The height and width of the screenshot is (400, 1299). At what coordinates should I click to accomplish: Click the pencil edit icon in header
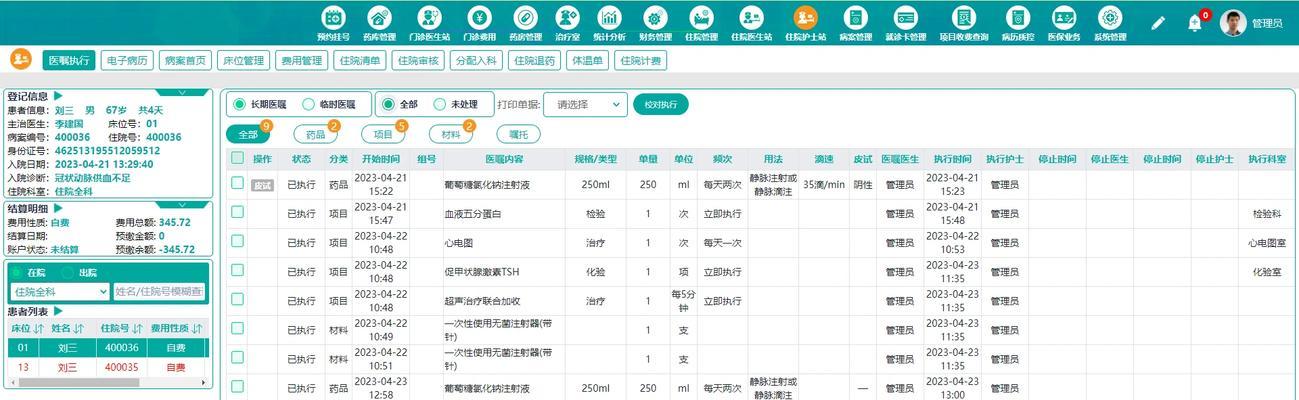tap(1158, 23)
